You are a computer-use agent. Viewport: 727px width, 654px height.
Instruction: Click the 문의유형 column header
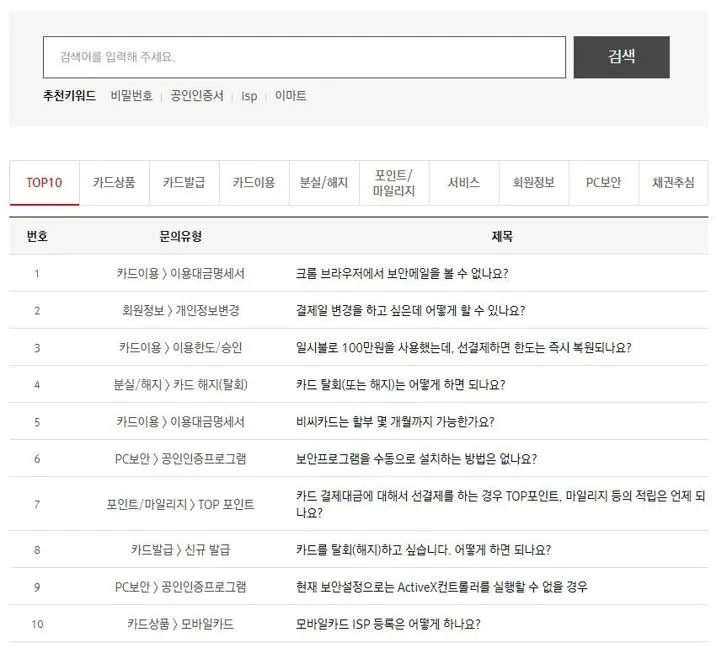(181, 236)
